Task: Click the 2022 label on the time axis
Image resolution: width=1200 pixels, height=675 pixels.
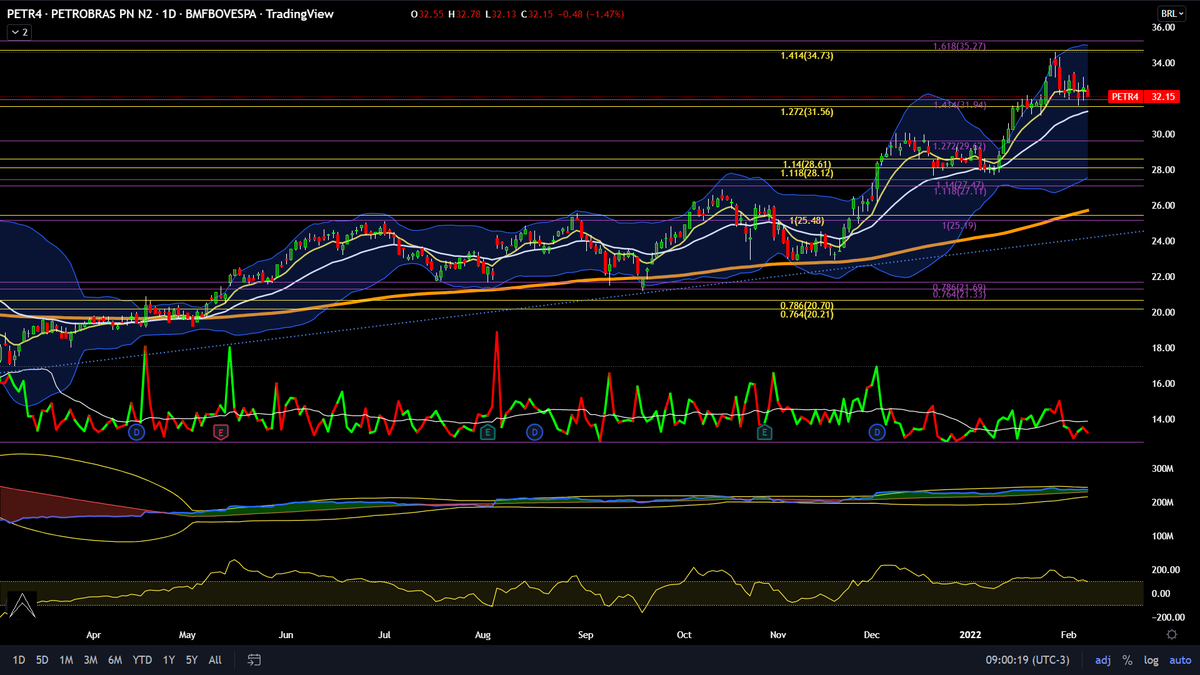Action: click(x=971, y=634)
